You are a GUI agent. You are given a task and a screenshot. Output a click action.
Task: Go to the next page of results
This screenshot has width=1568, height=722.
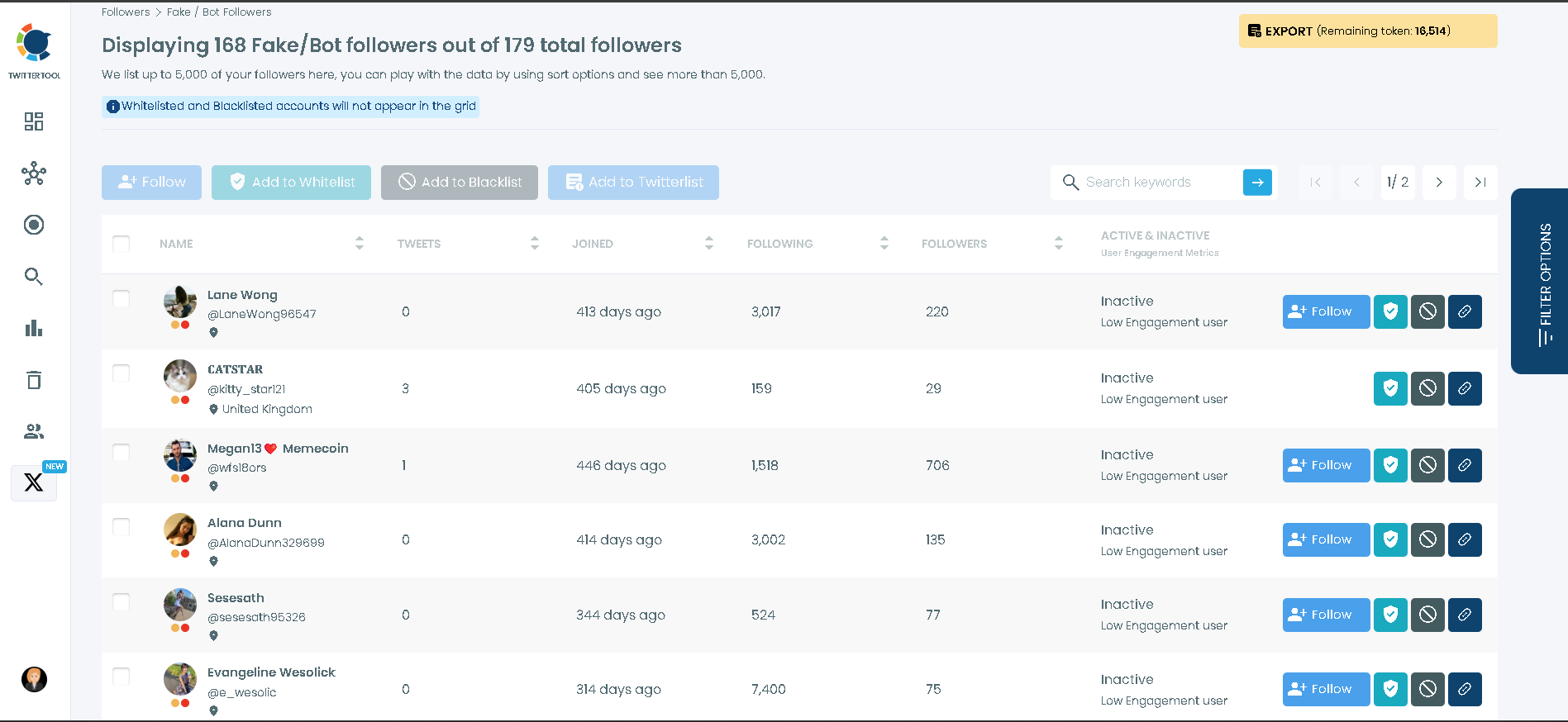pos(1439,183)
